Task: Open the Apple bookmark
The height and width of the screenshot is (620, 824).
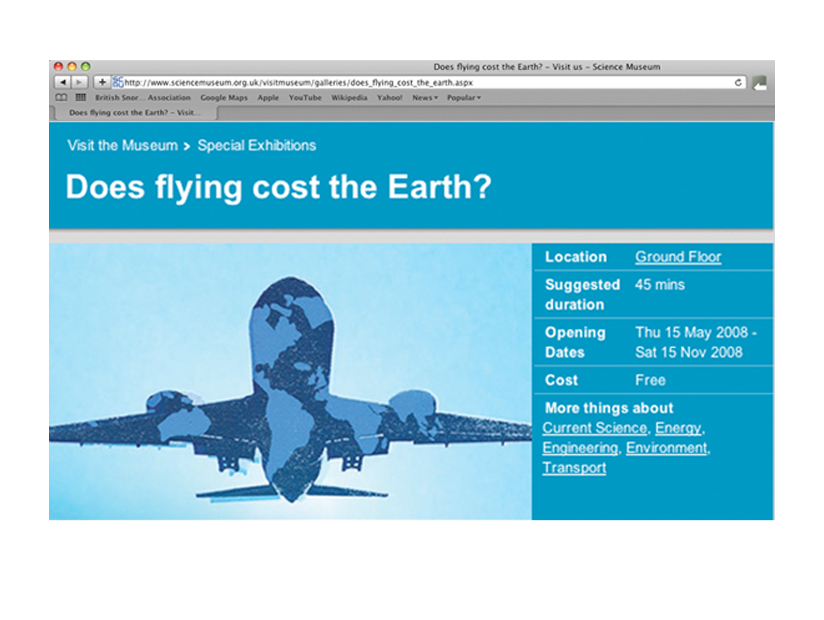Action: coord(268,98)
